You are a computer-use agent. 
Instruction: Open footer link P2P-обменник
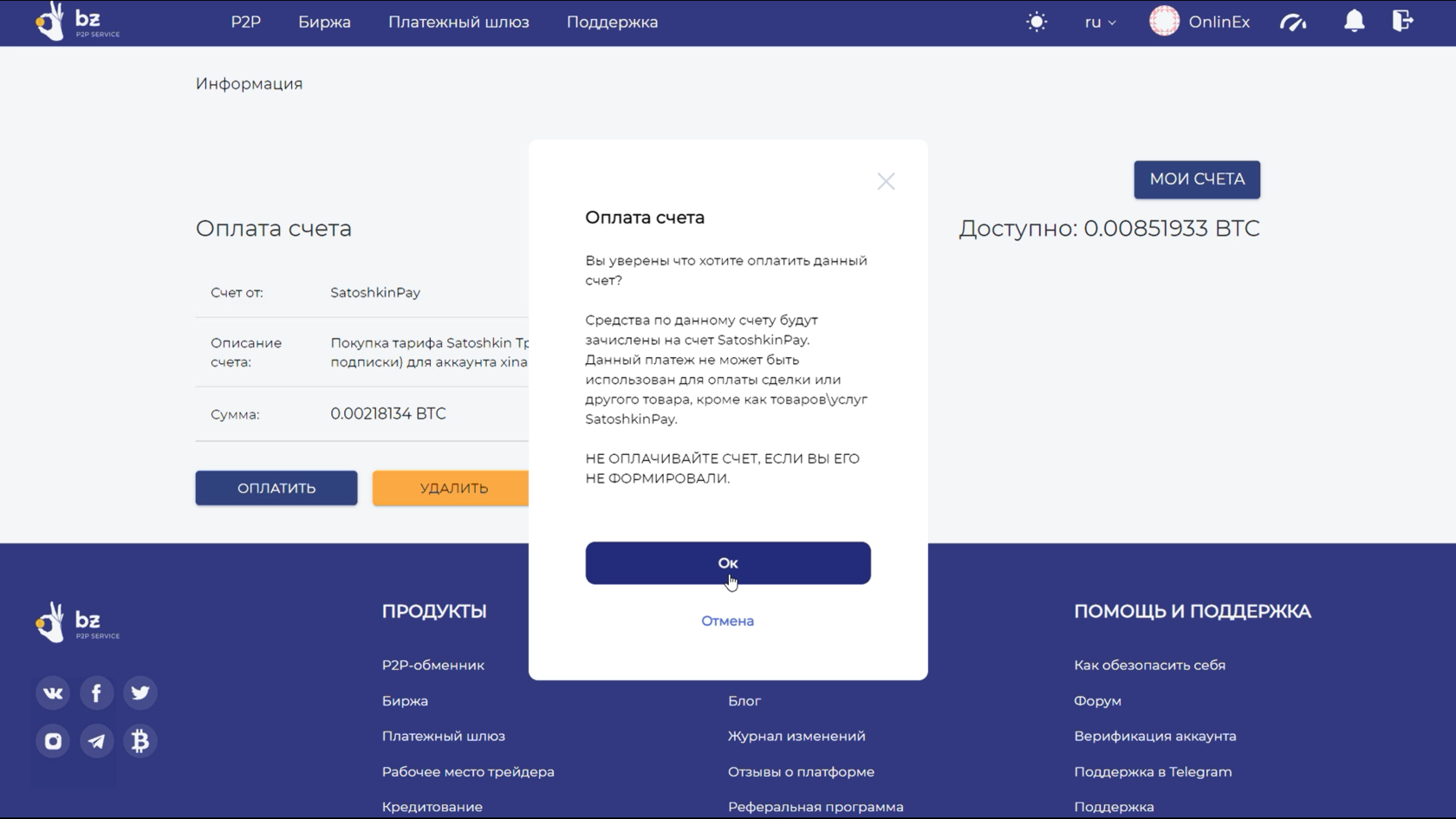433,665
